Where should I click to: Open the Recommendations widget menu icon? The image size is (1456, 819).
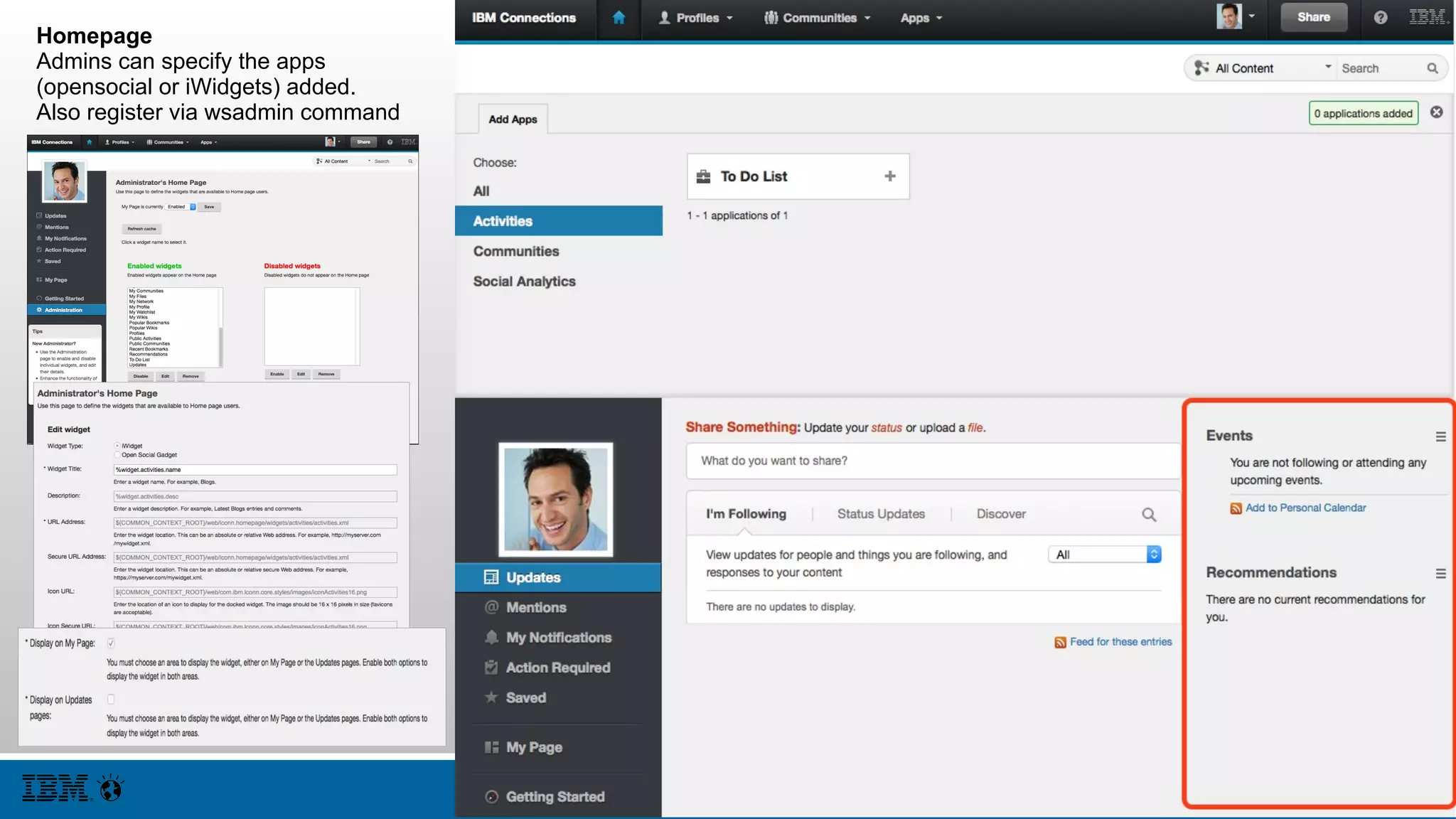(x=1440, y=574)
